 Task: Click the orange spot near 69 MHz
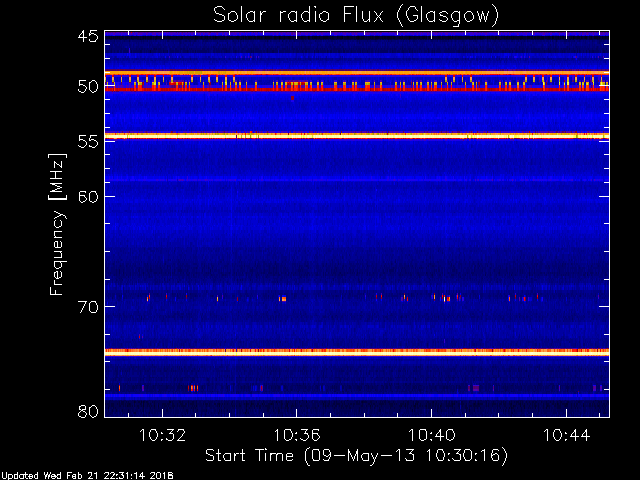[283, 298]
